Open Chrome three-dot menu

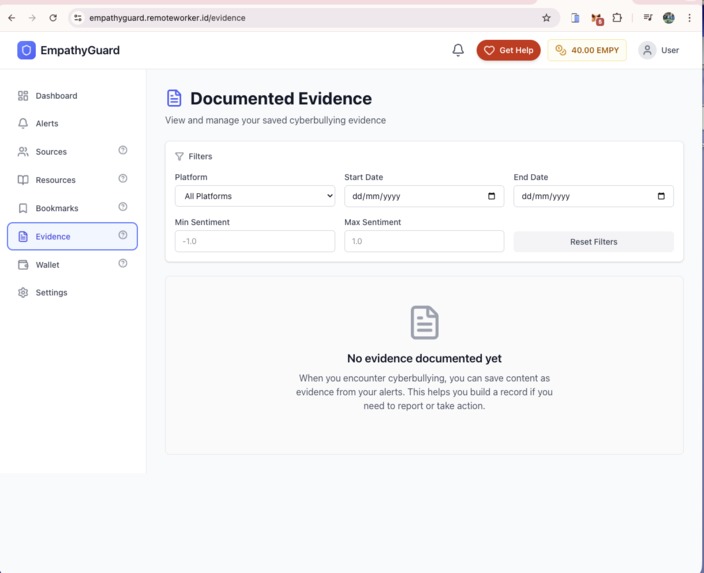689,18
